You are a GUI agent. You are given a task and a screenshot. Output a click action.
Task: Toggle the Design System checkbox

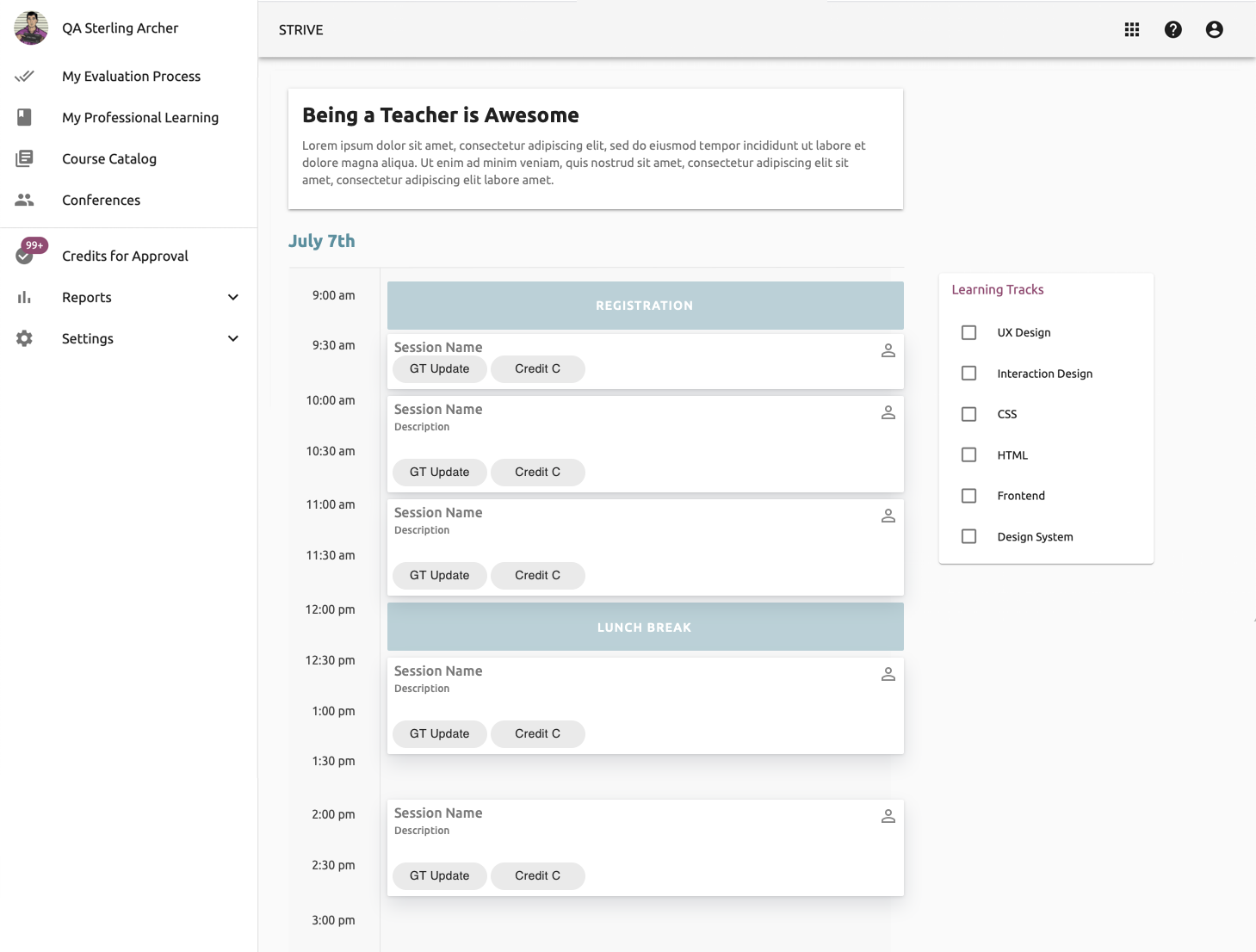coord(968,536)
